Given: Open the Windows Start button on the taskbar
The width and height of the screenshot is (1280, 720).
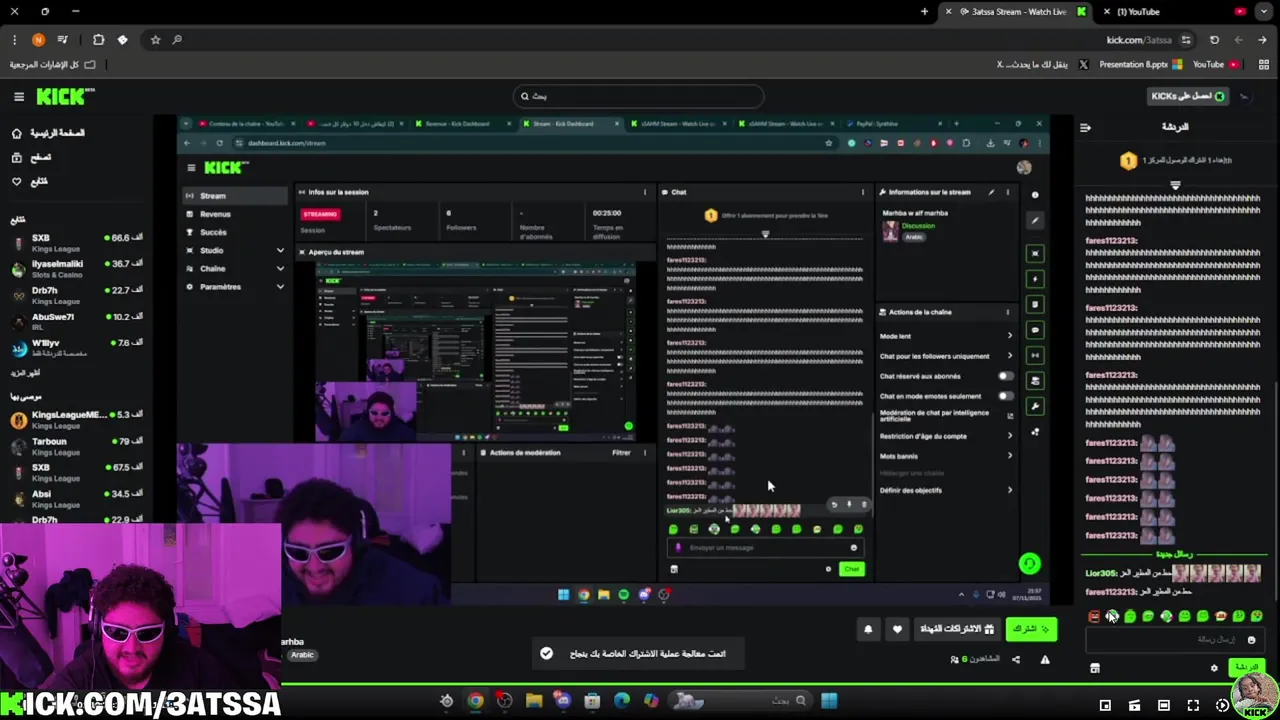Looking at the screenshot, I should click(x=829, y=700).
